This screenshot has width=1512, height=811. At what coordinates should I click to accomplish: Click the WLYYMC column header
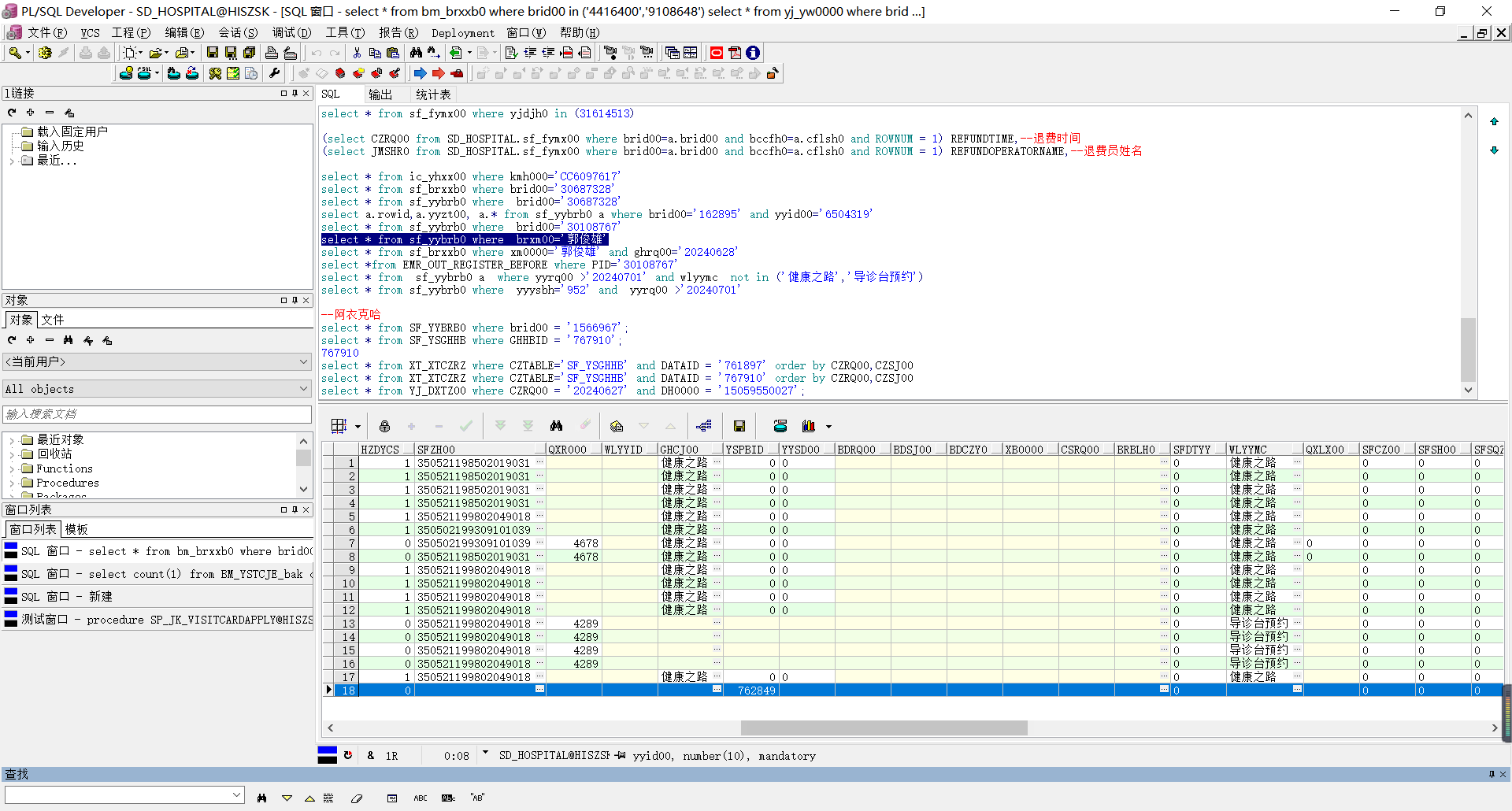(x=1248, y=450)
